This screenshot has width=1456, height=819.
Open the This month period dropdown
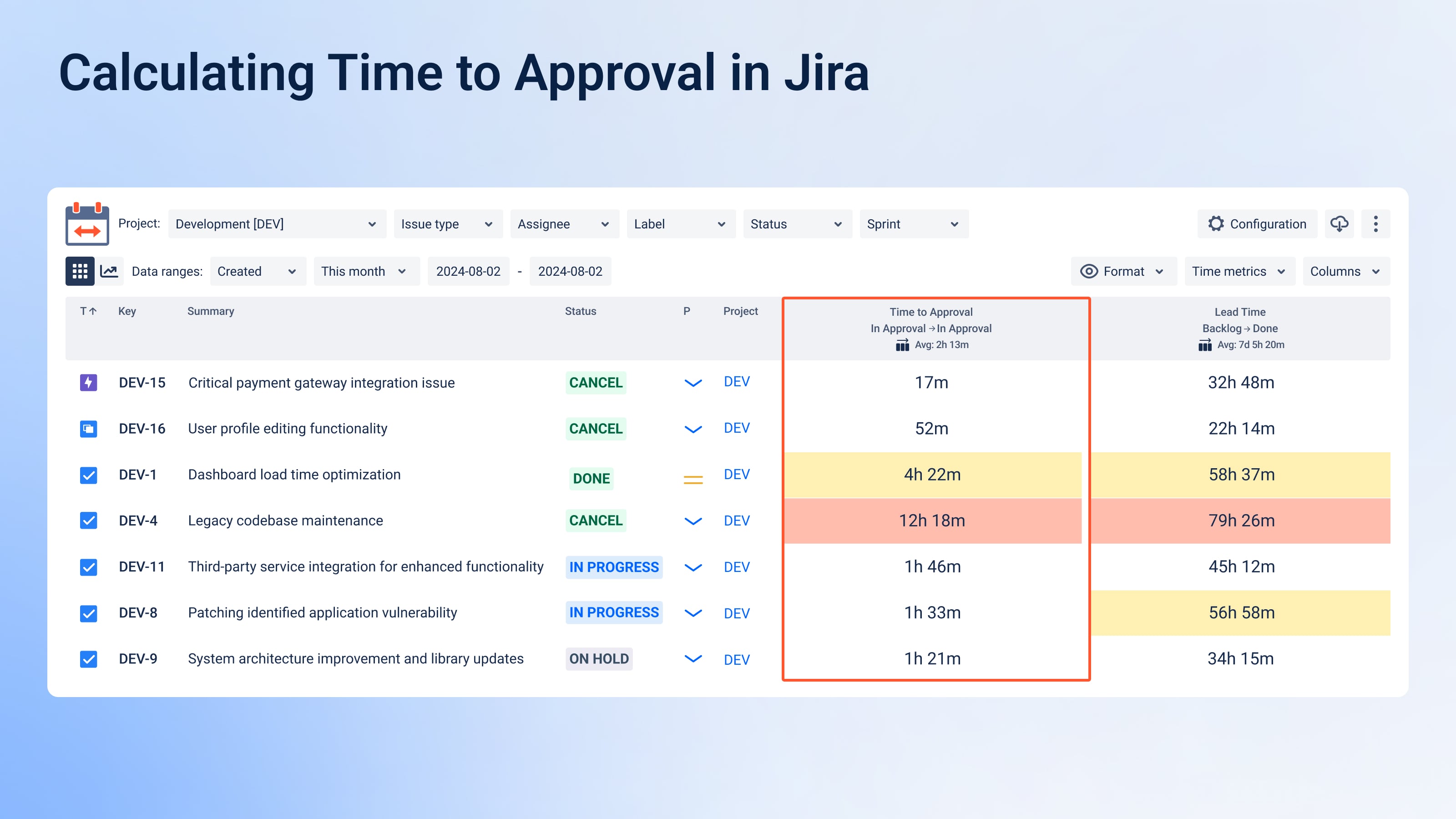point(366,271)
